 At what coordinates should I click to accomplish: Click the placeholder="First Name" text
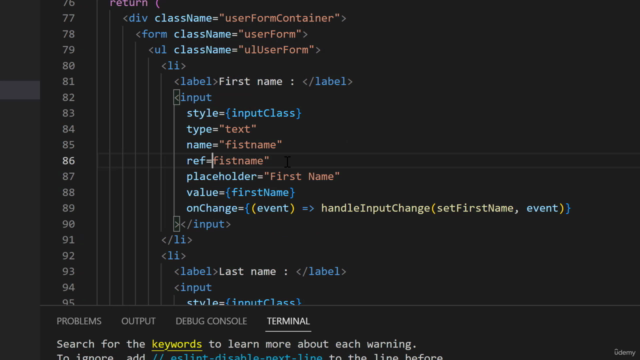(x=263, y=176)
